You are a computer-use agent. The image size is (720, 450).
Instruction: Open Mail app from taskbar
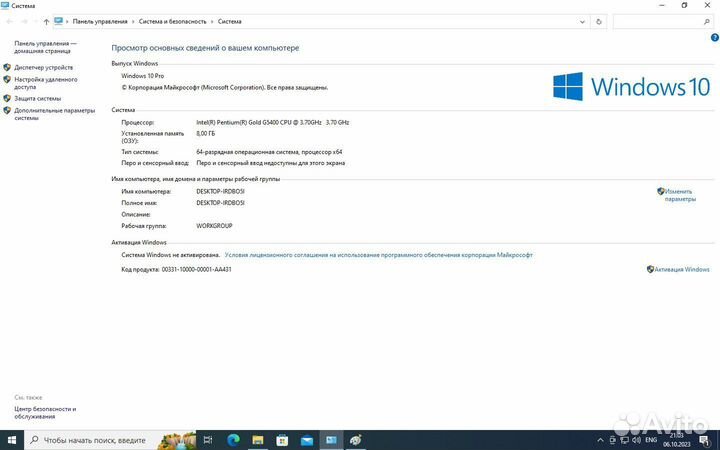[x=307, y=440]
